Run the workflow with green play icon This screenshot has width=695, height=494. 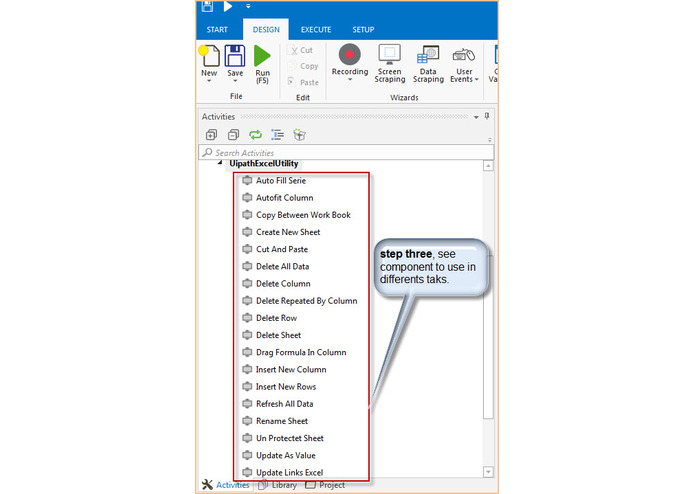pyautogui.click(x=262, y=56)
